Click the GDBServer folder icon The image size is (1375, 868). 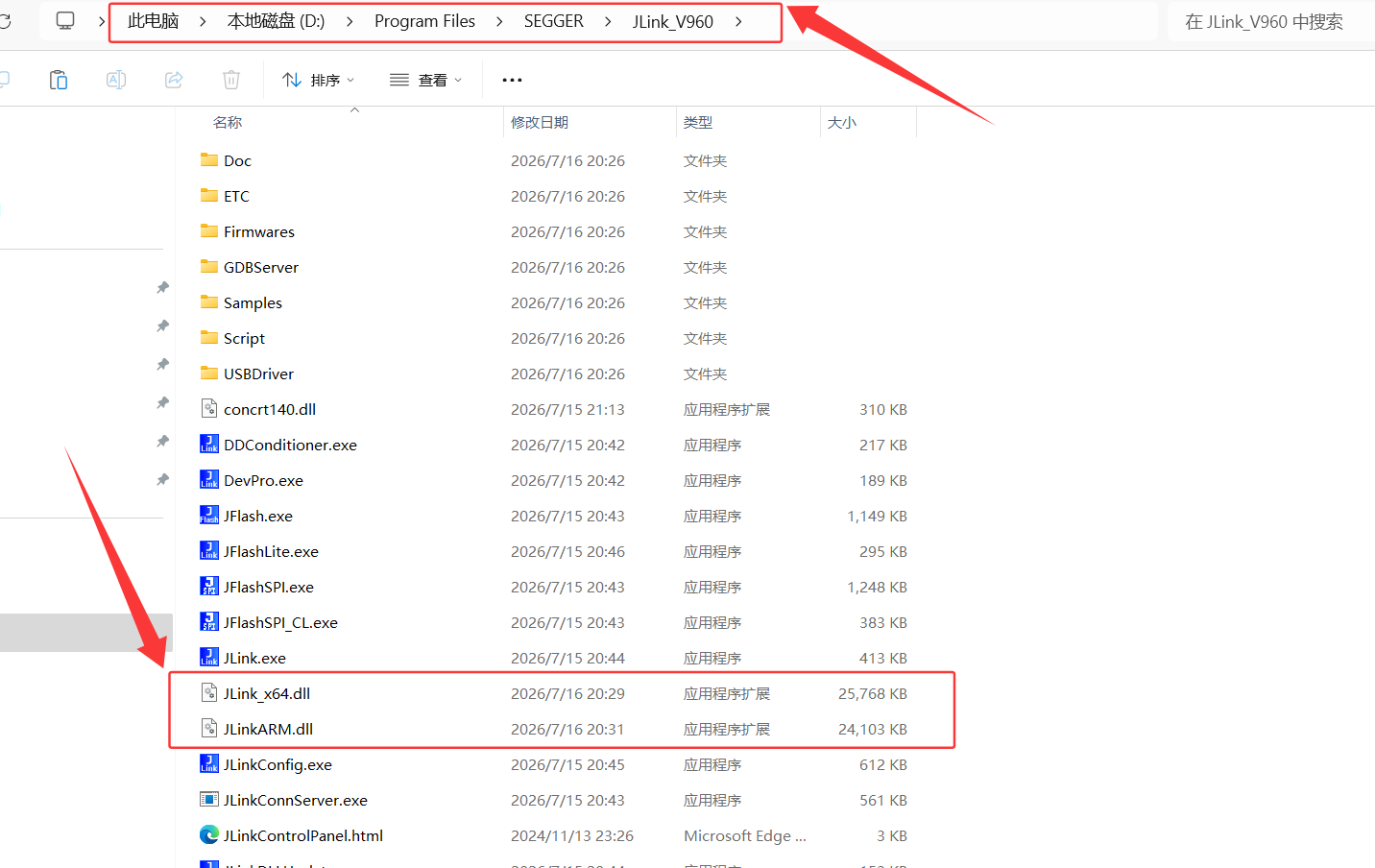click(x=209, y=266)
